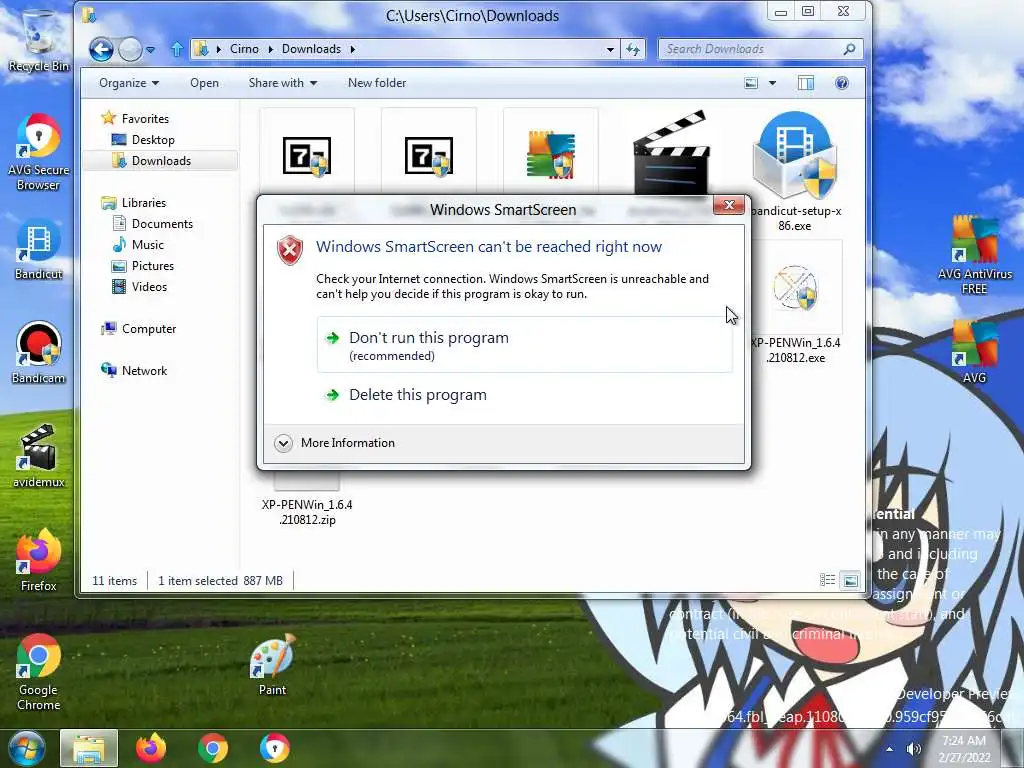
Task: Select the AVG installer file icon
Action: pyautogui.click(x=551, y=154)
